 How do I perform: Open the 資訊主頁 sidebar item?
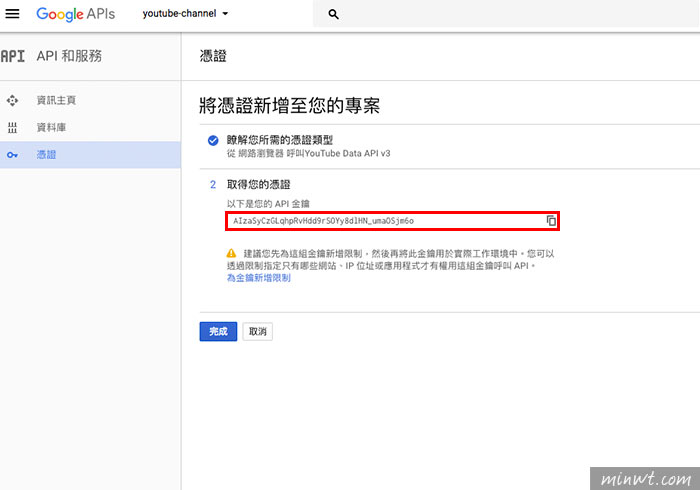click(x=90, y=100)
